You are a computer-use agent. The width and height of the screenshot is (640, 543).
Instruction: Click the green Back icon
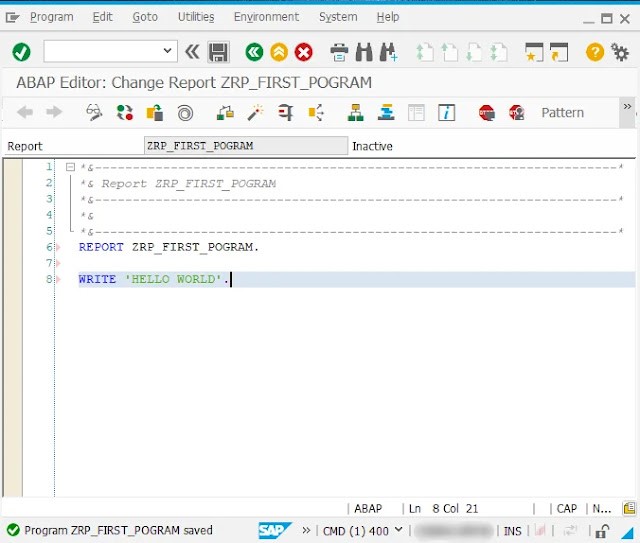click(x=254, y=52)
